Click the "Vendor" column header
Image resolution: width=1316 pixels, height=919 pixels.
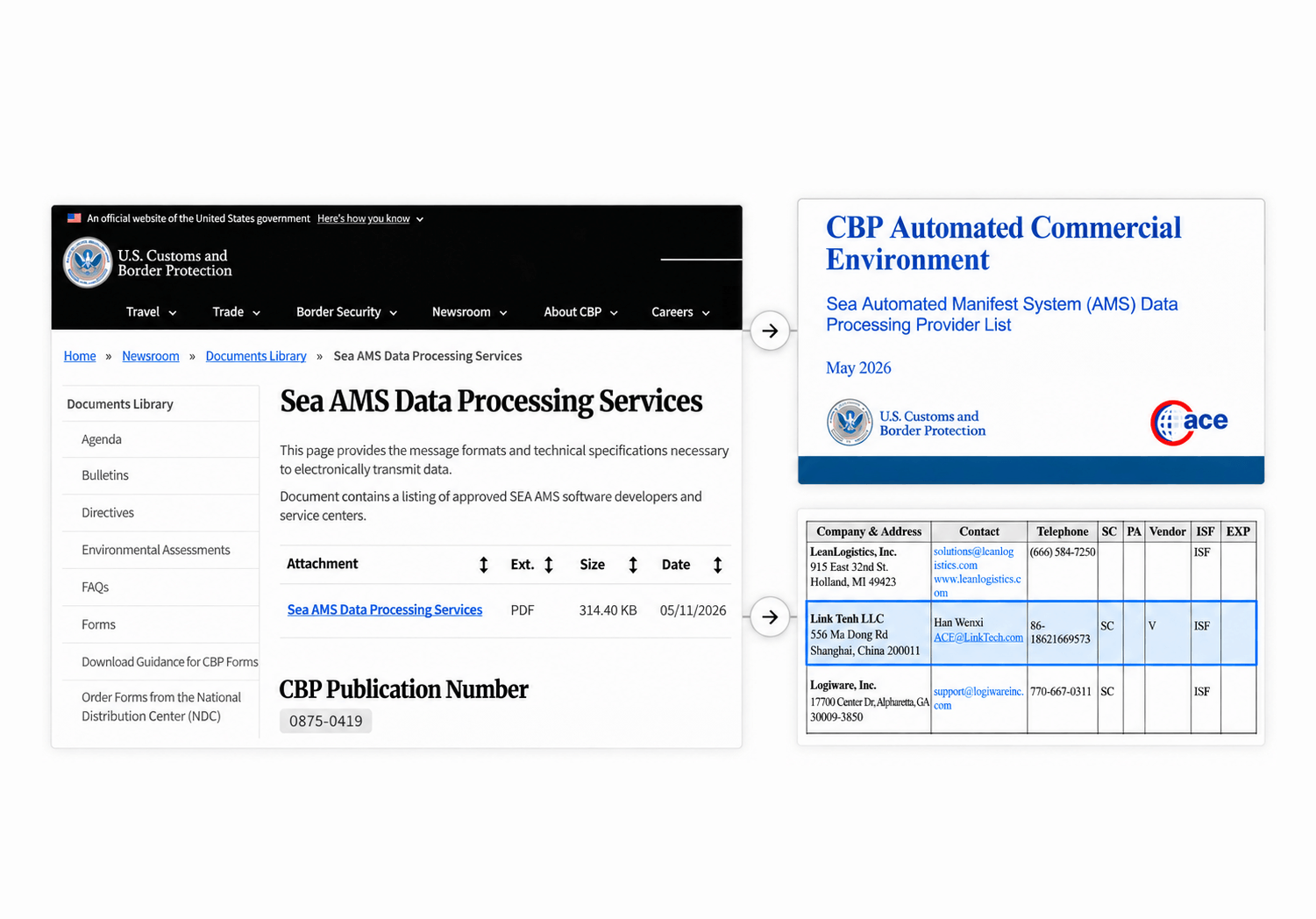point(1168,531)
